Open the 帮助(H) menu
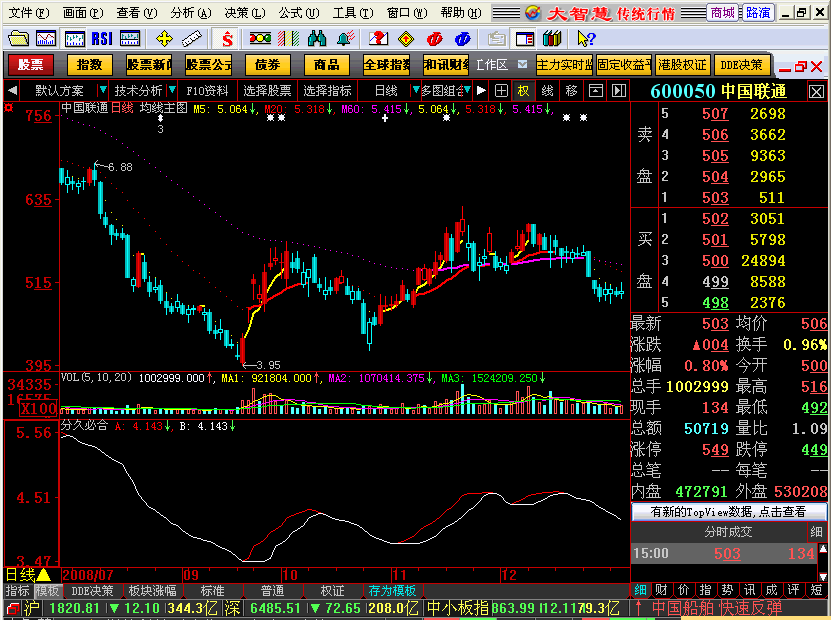The height and width of the screenshot is (620, 831). coord(461,13)
